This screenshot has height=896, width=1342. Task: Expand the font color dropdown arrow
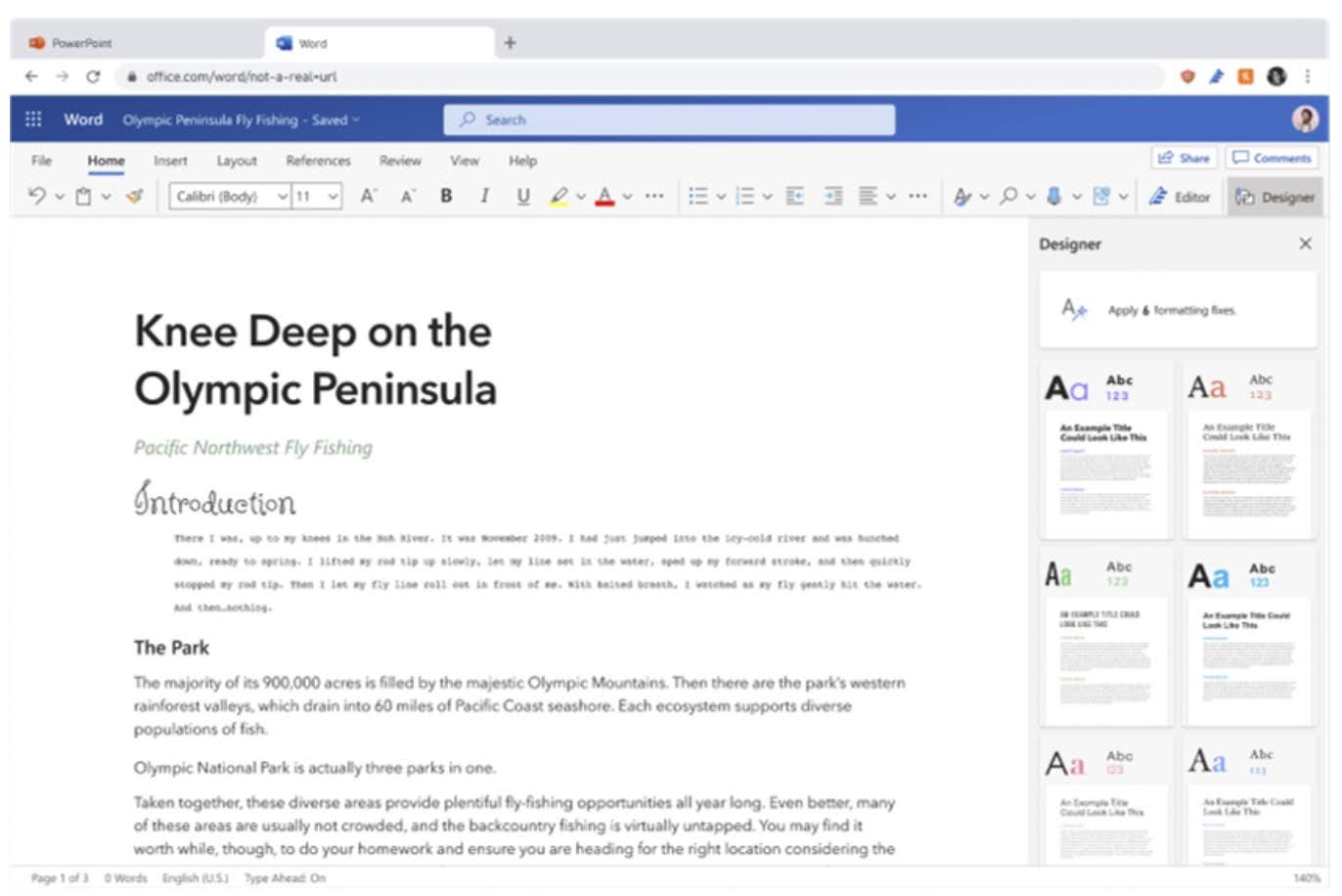point(627,197)
